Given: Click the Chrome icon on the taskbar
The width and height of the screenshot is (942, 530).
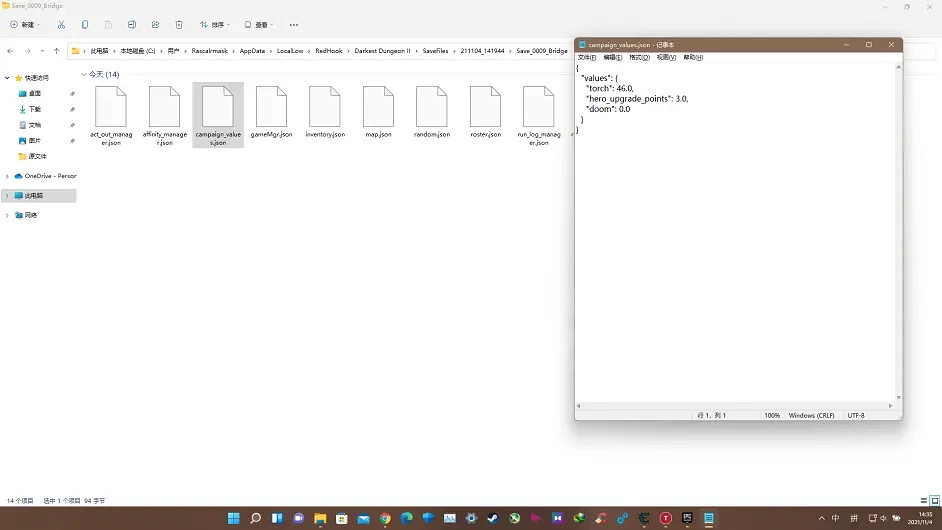Looking at the screenshot, I should pos(385,518).
